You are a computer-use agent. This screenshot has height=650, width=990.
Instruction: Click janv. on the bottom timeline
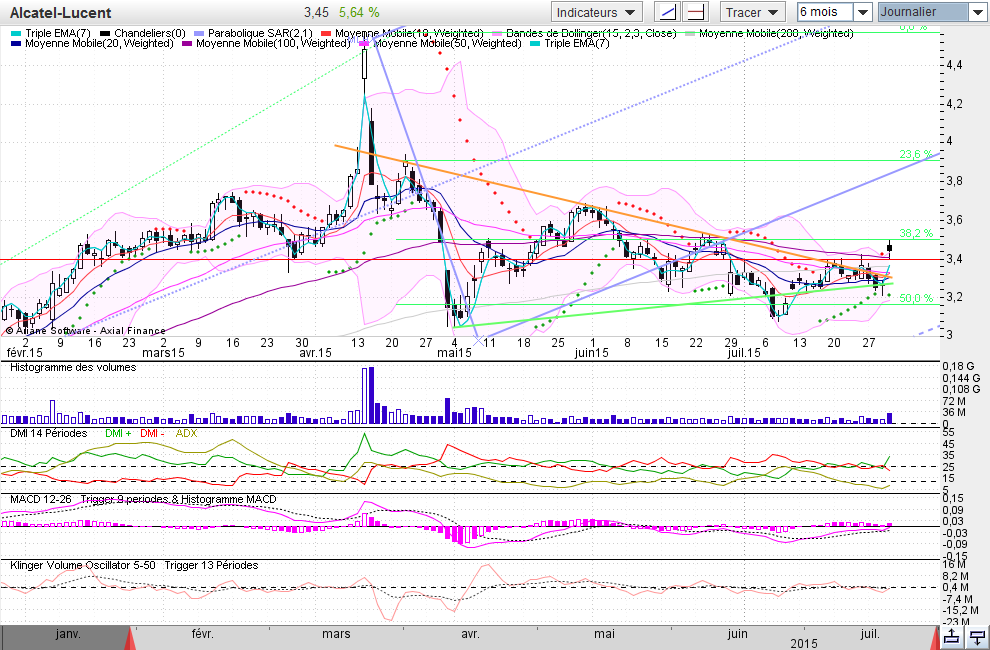coord(68,634)
